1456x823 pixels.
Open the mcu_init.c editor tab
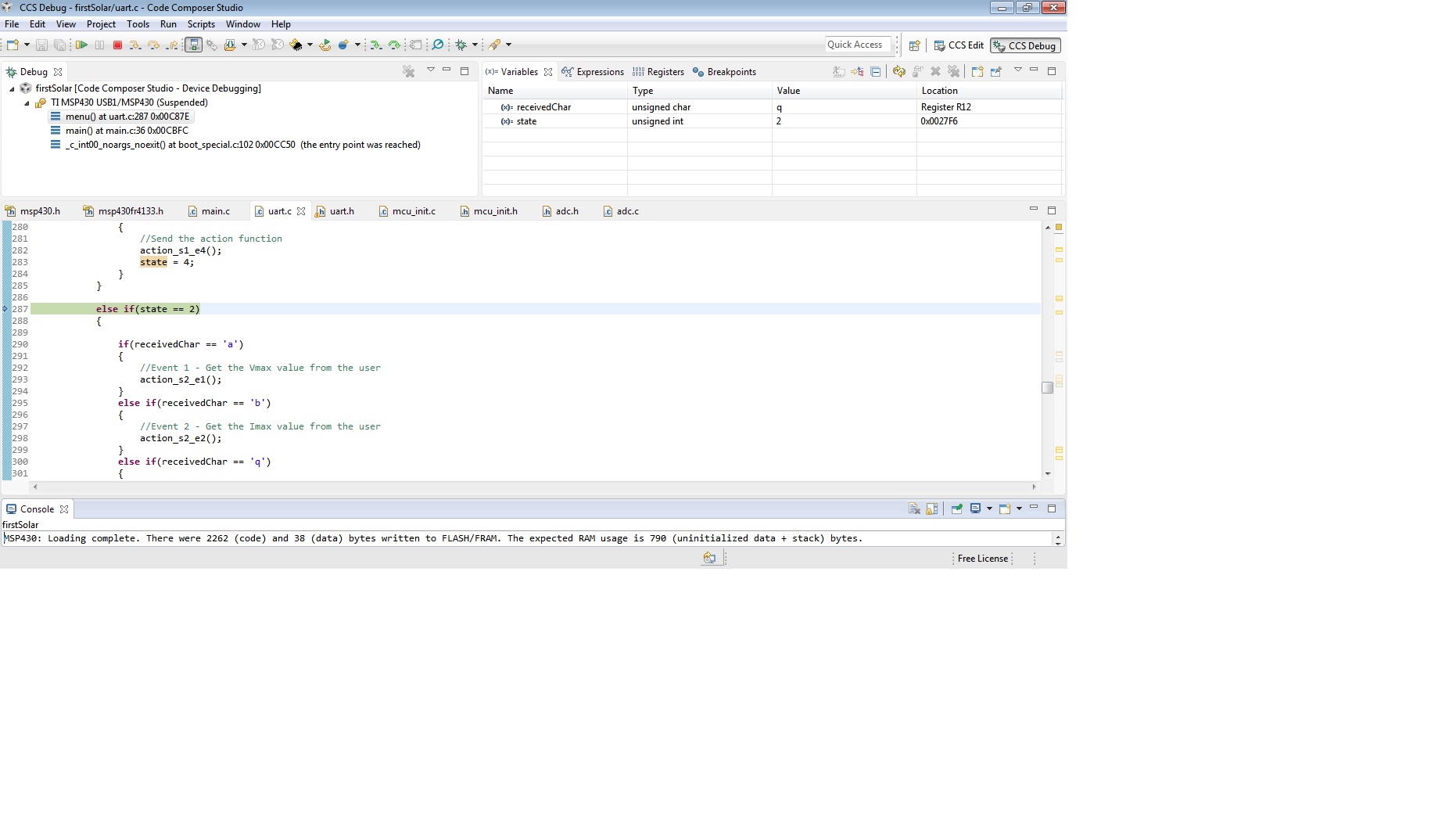[x=407, y=211]
